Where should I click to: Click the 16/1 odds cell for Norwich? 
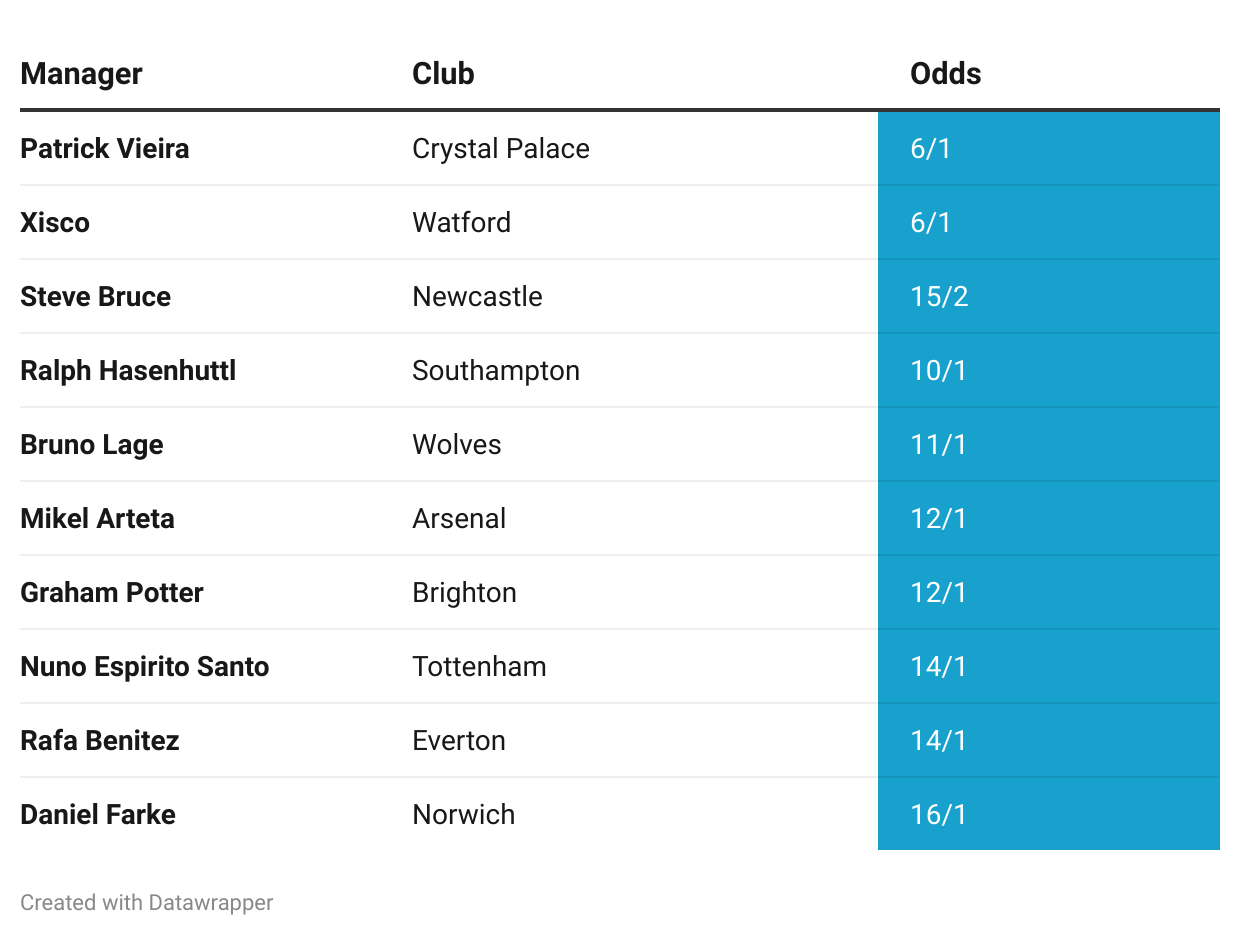[x=939, y=815]
